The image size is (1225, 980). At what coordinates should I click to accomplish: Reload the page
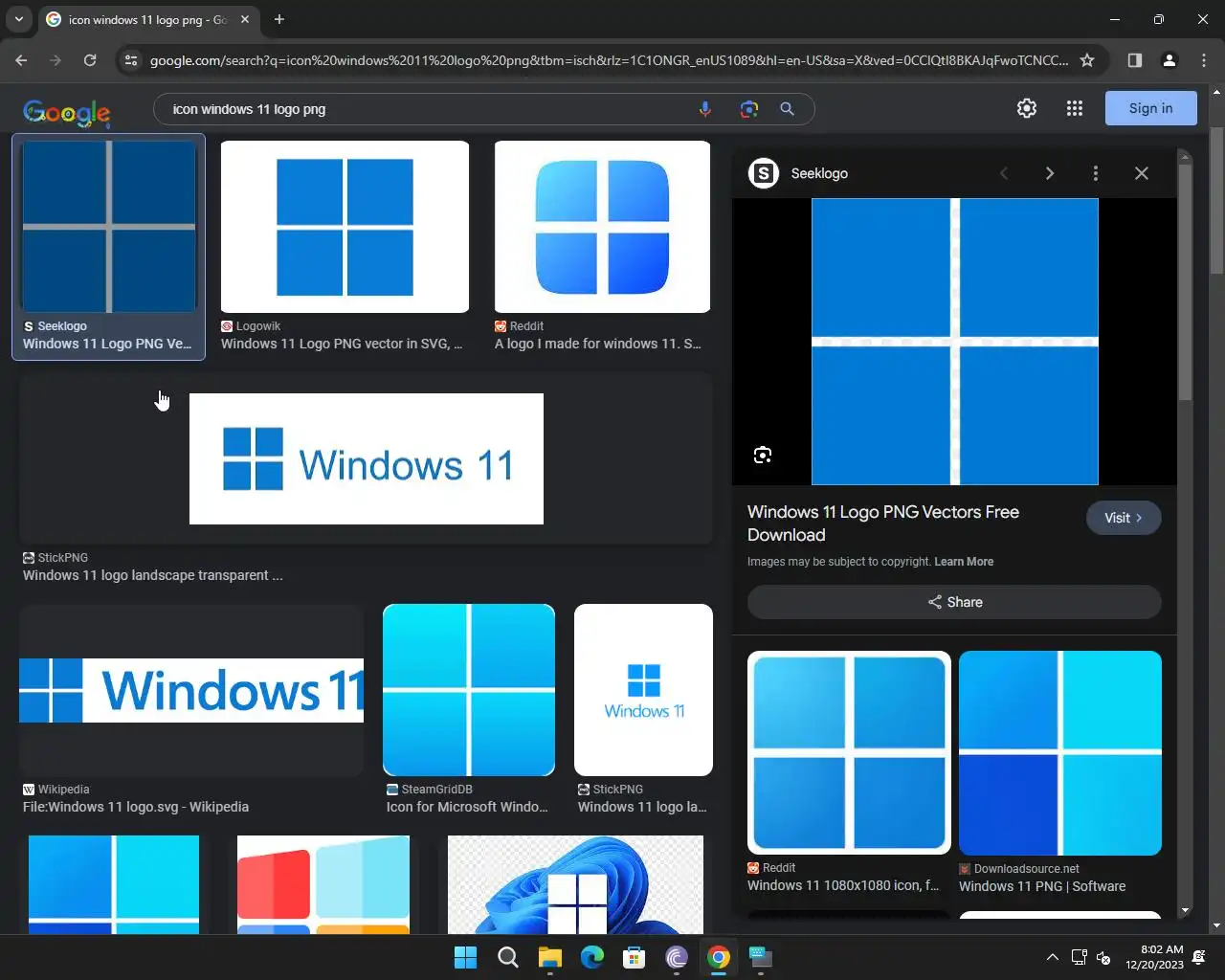(90, 60)
